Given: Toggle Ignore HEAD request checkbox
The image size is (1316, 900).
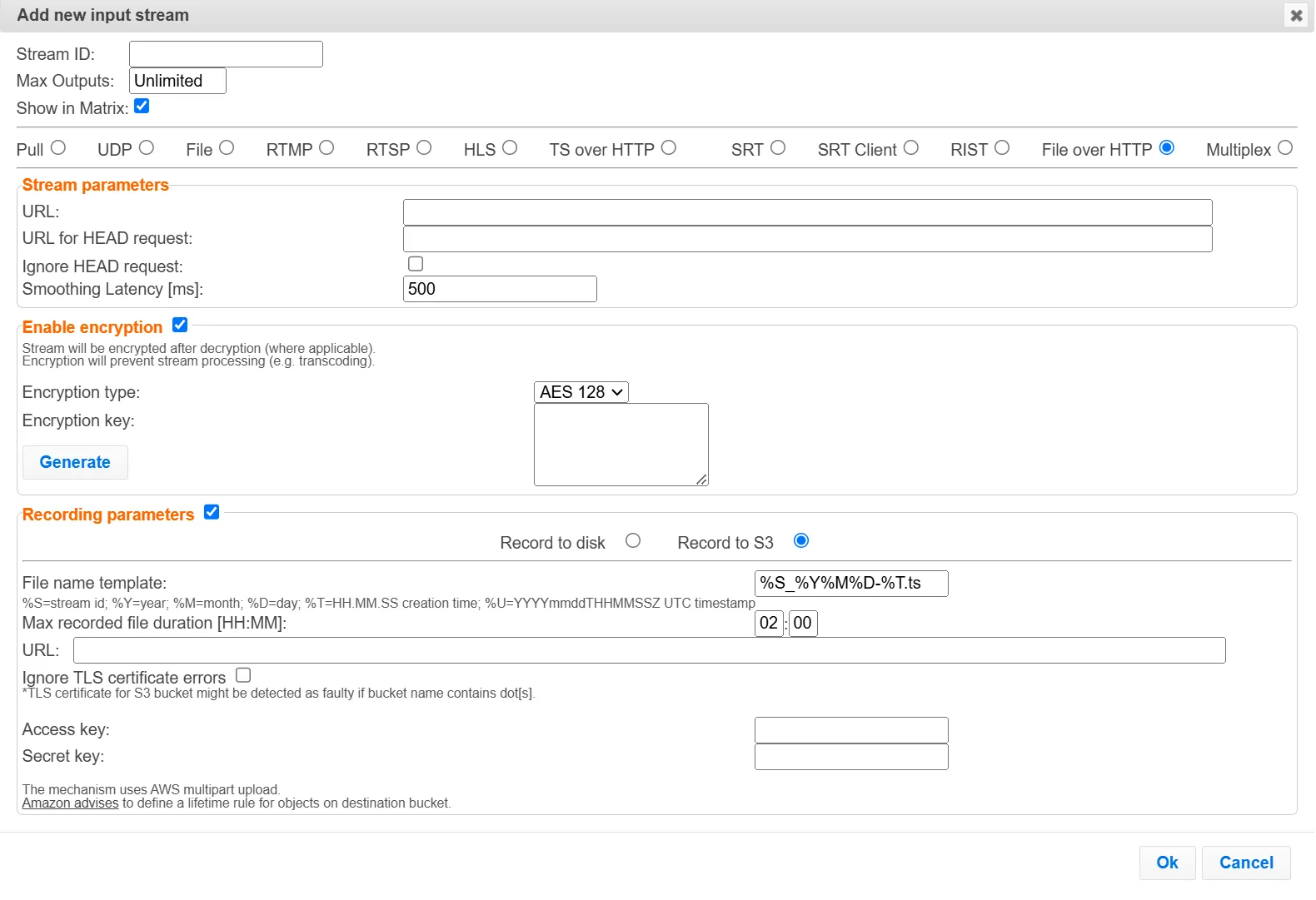Looking at the screenshot, I should (416, 264).
